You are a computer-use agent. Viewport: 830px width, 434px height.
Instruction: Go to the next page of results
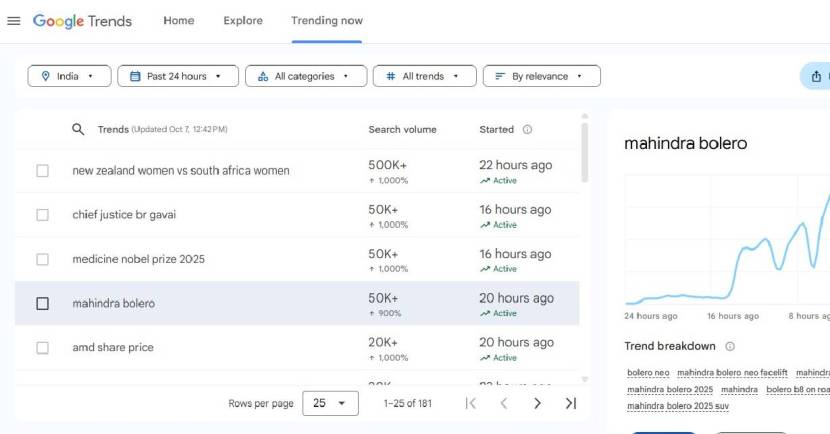coord(537,403)
